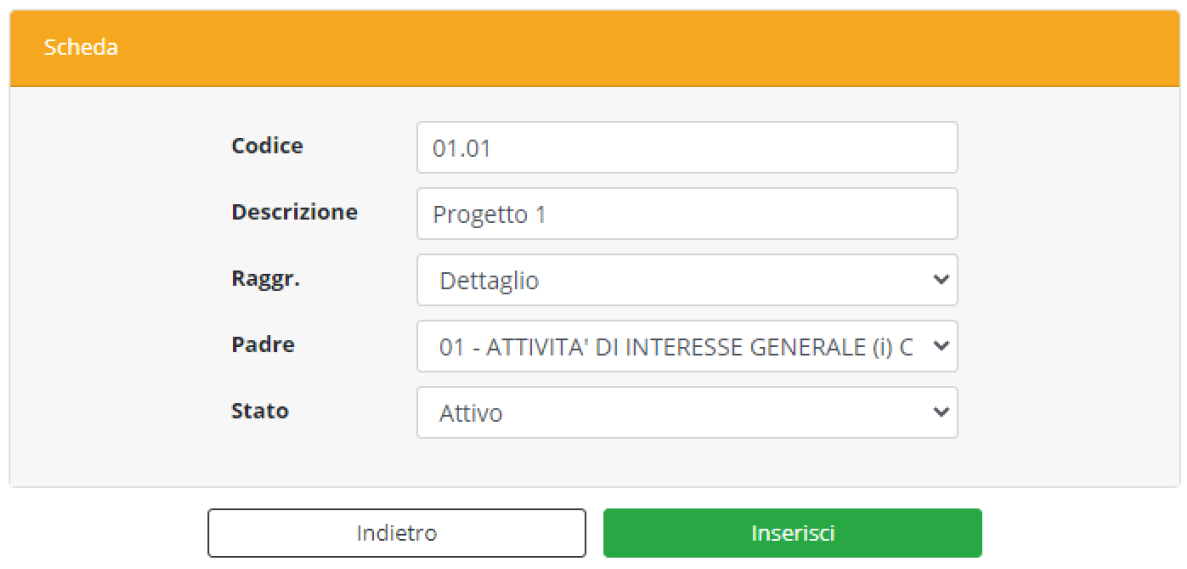Click the Codice field label
1187x569 pixels.
267,146
